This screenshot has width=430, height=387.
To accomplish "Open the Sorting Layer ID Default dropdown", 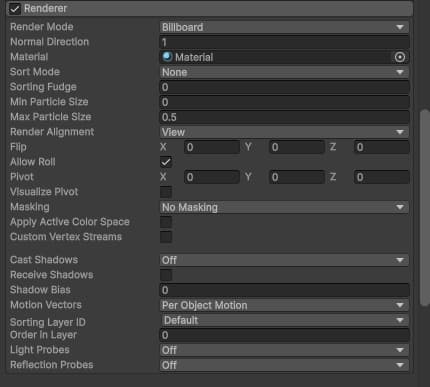I will click(284, 320).
